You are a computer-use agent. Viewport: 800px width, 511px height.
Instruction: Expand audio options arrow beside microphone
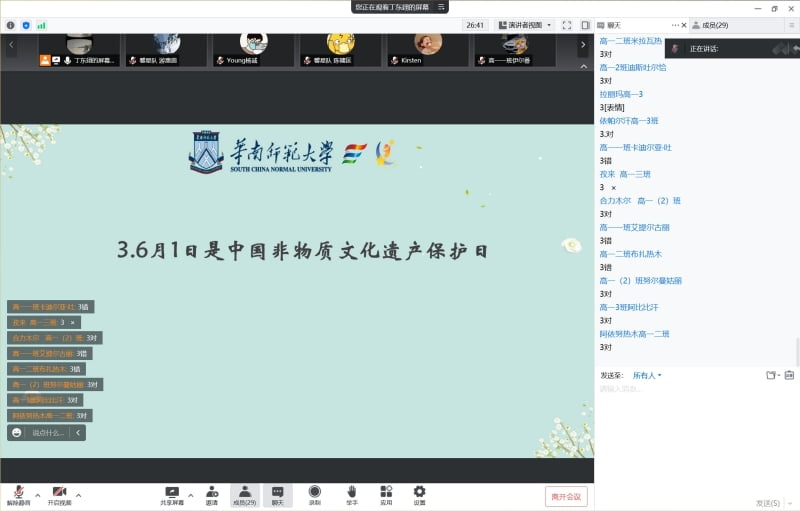point(38,494)
